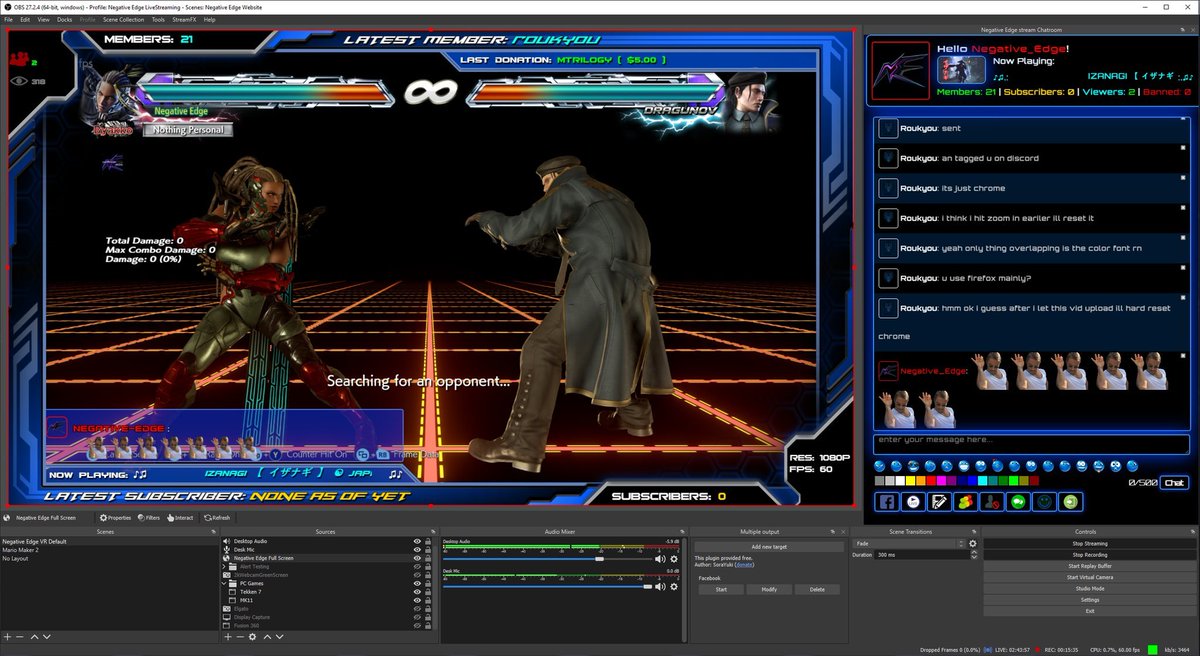Screen dimensions: 1200x656
Task: Click the notepad pencil icon in chatroom toolbar
Action: pos(938,503)
